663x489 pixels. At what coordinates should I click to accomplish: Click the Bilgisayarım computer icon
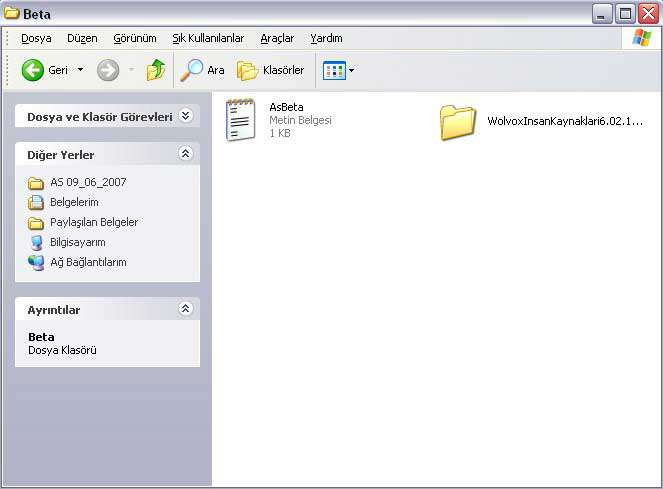coord(37,242)
